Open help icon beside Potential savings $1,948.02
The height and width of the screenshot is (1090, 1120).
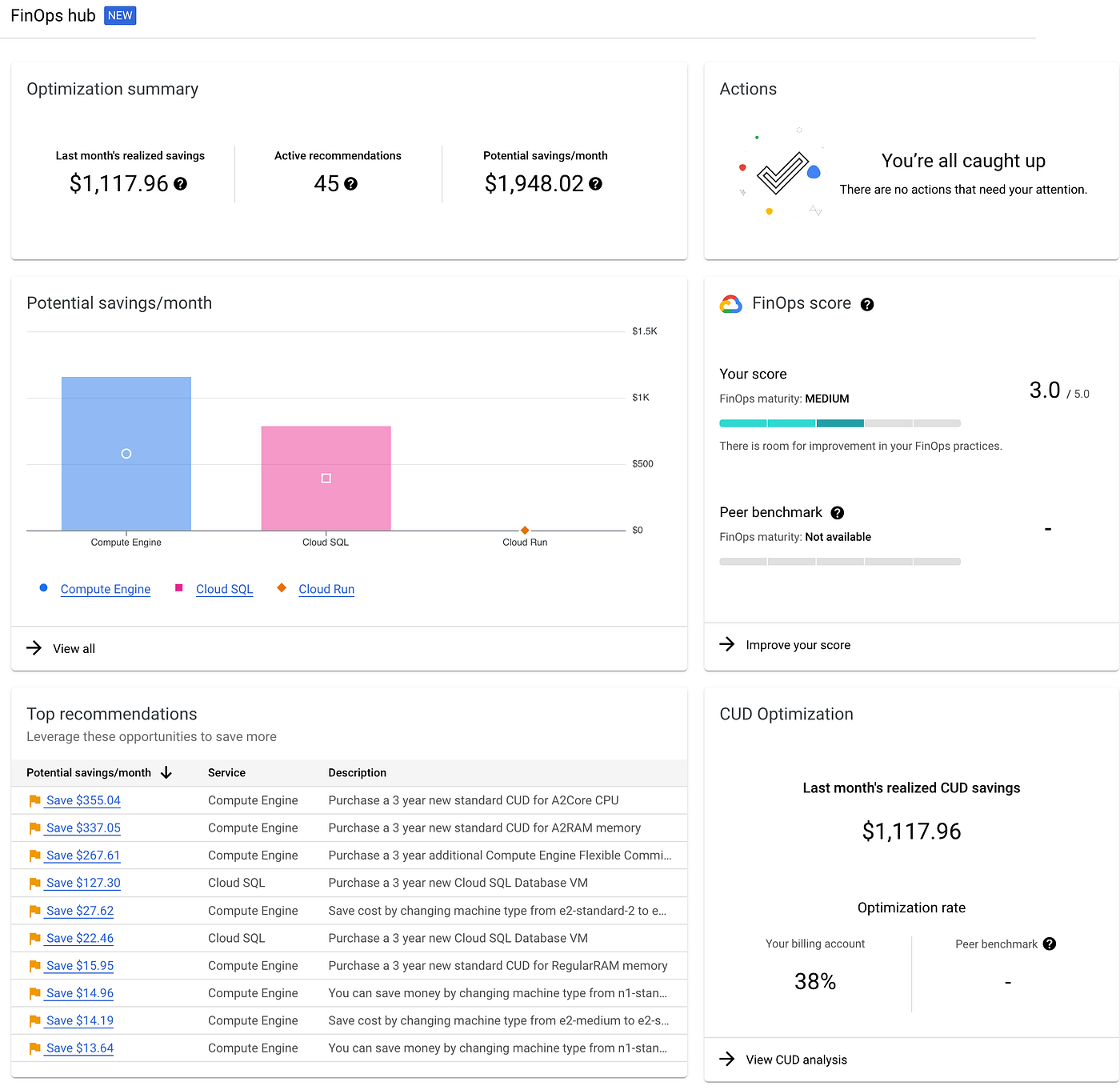click(595, 184)
